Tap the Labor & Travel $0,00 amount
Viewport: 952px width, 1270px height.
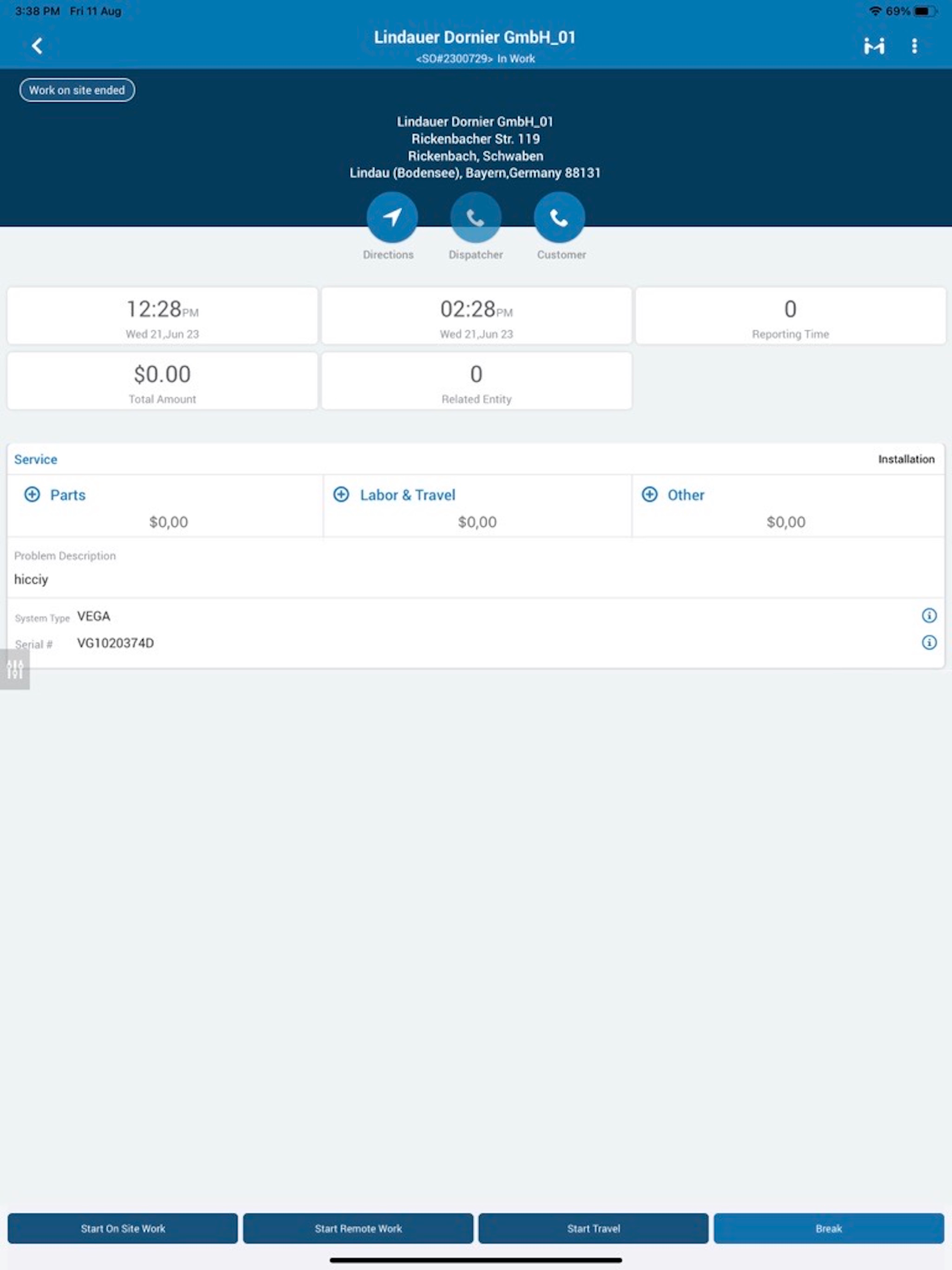tap(477, 522)
